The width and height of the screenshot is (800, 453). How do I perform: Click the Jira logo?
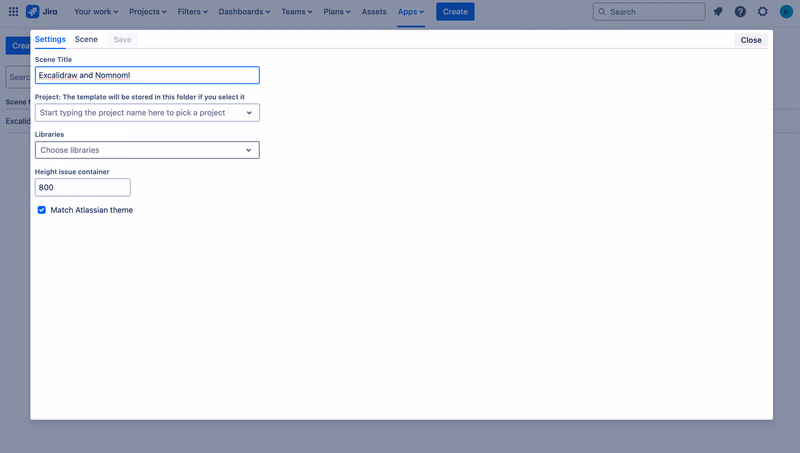(x=42, y=11)
